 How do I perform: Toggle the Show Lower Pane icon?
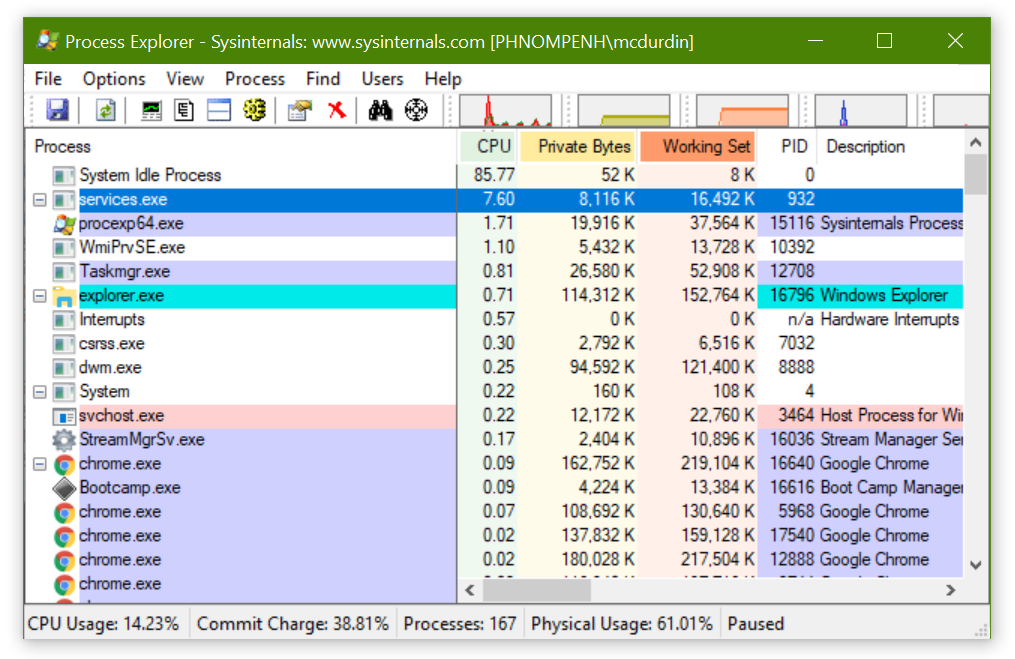(x=219, y=111)
